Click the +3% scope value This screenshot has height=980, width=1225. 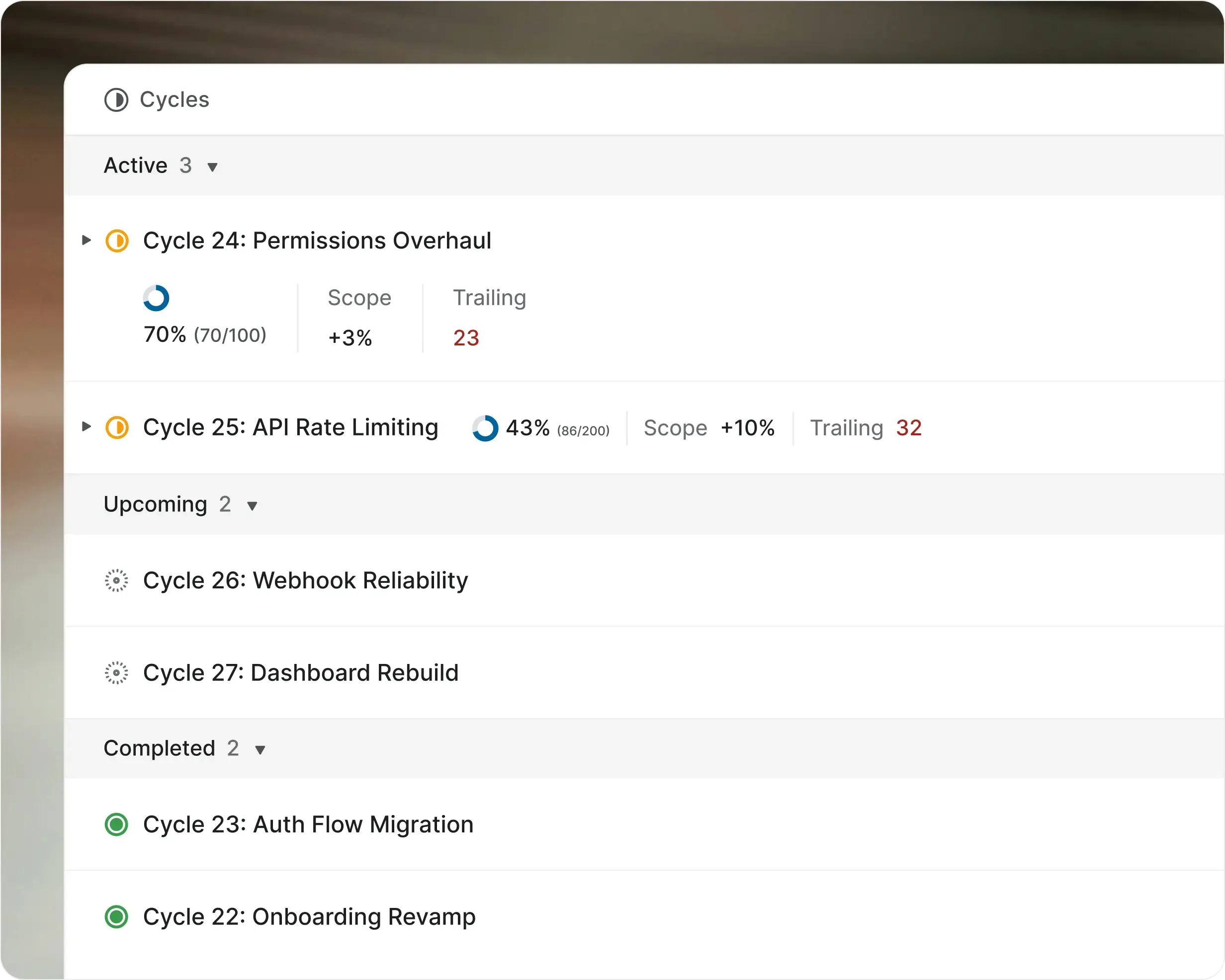(x=350, y=338)
